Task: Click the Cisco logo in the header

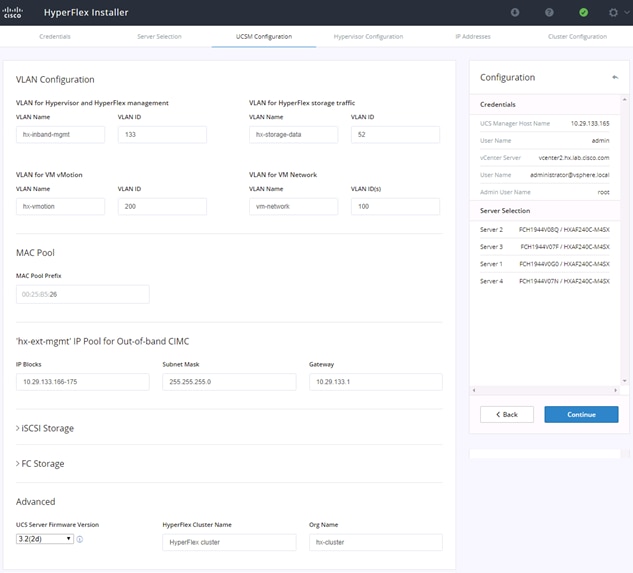Action: coord(12,13)
